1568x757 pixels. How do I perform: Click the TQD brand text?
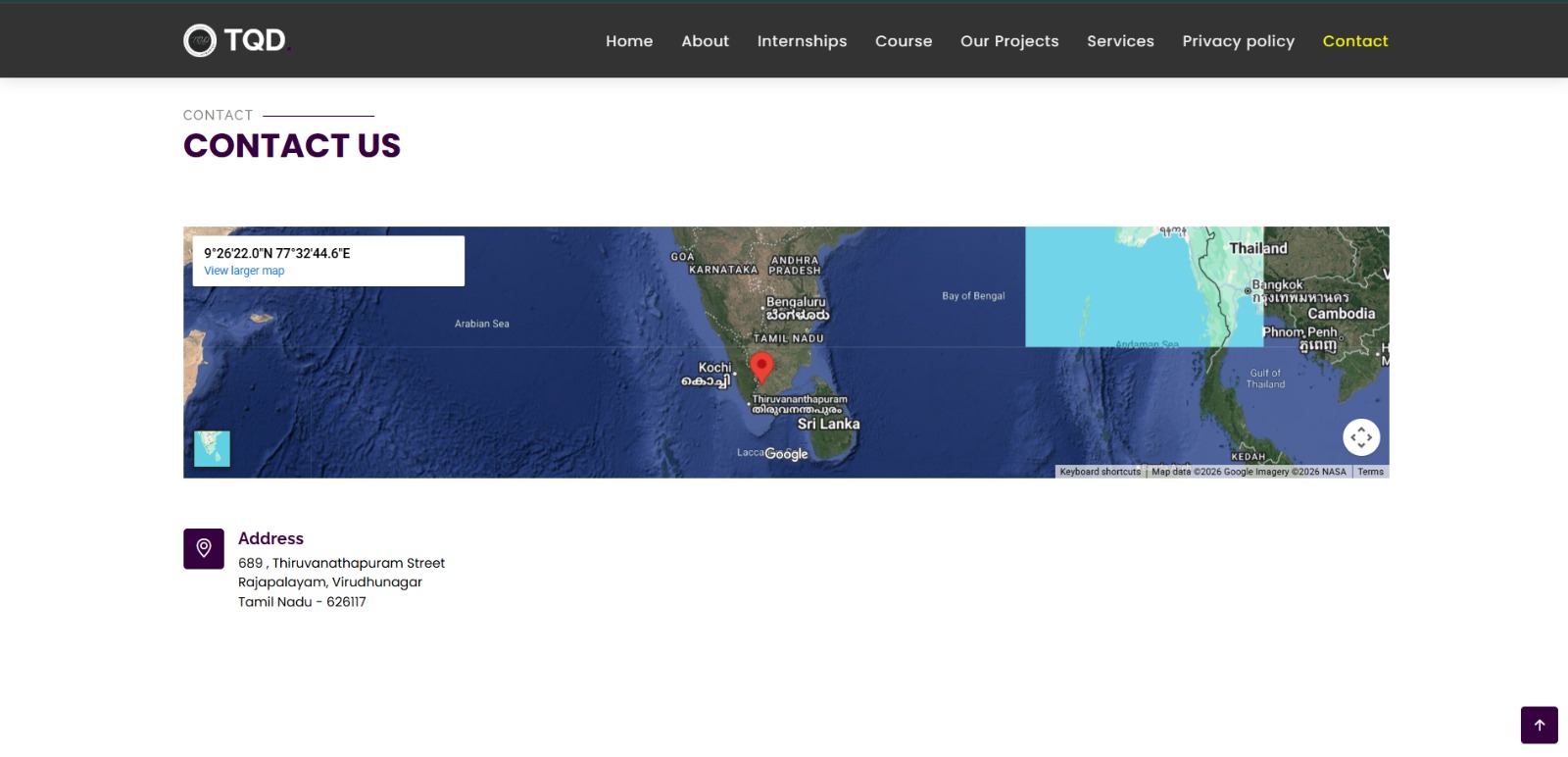coord(256,40)
